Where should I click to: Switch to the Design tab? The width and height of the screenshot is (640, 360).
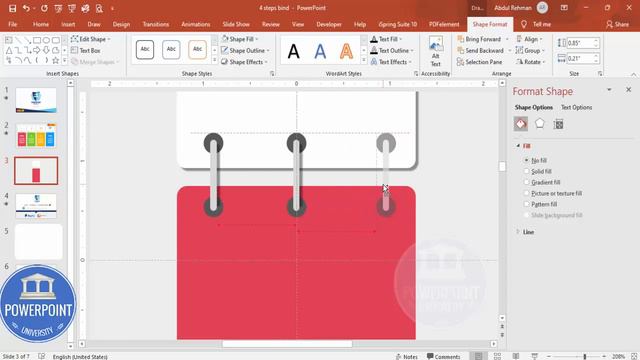tap(121, 24)
